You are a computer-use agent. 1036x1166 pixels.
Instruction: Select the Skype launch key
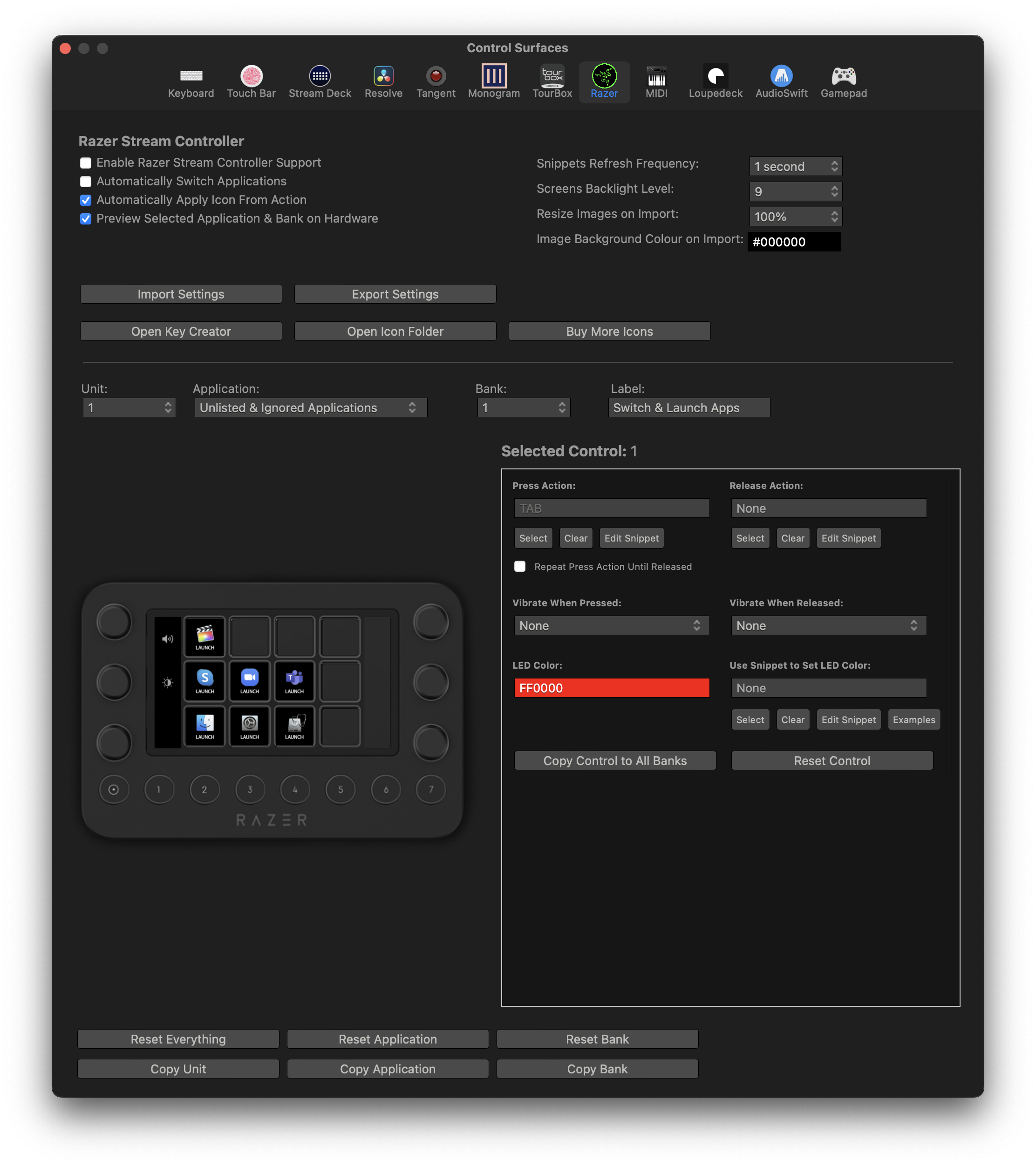tap(204, 681)
